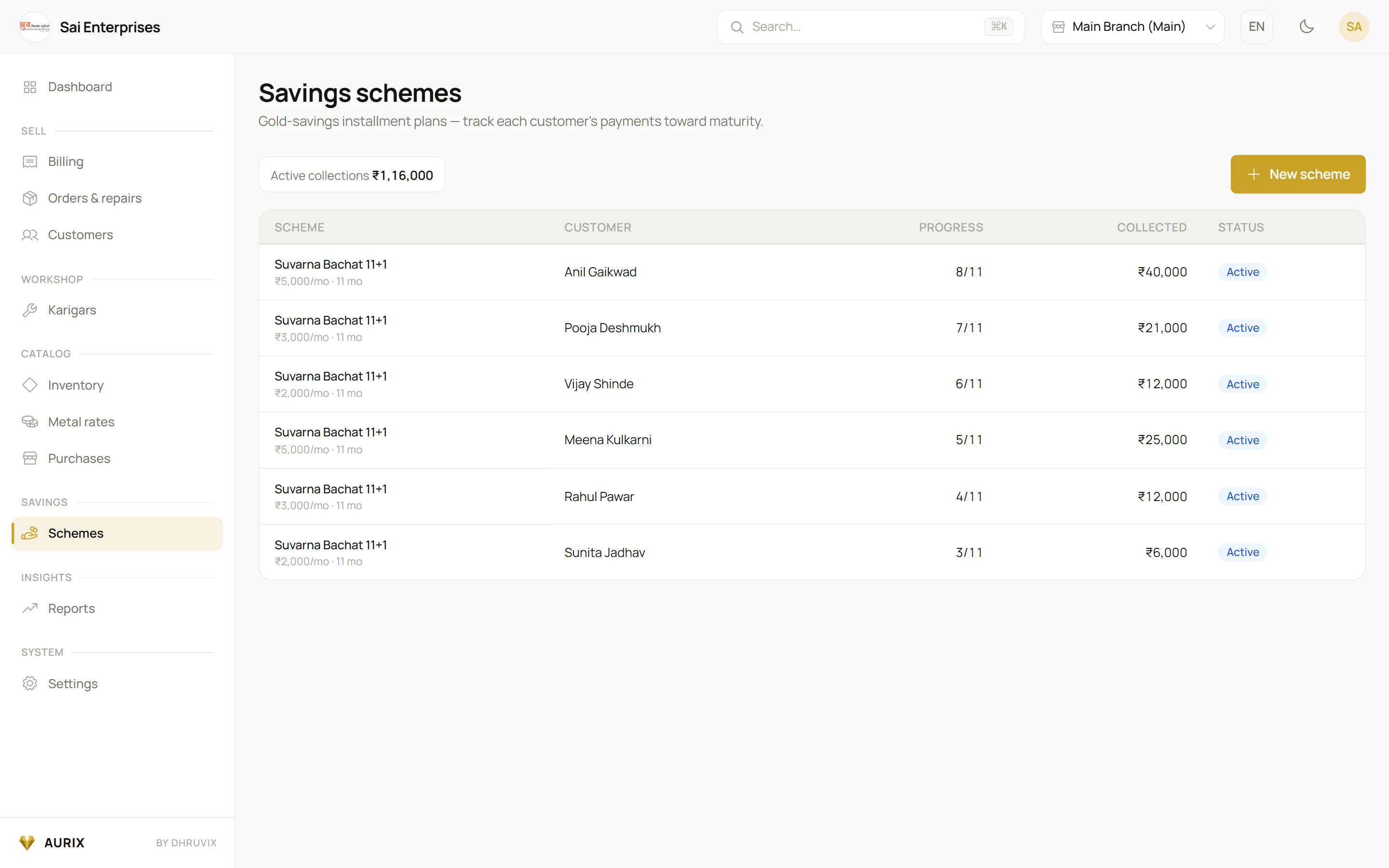
Task: Click the Customers people icon
Action: point(30,235)
